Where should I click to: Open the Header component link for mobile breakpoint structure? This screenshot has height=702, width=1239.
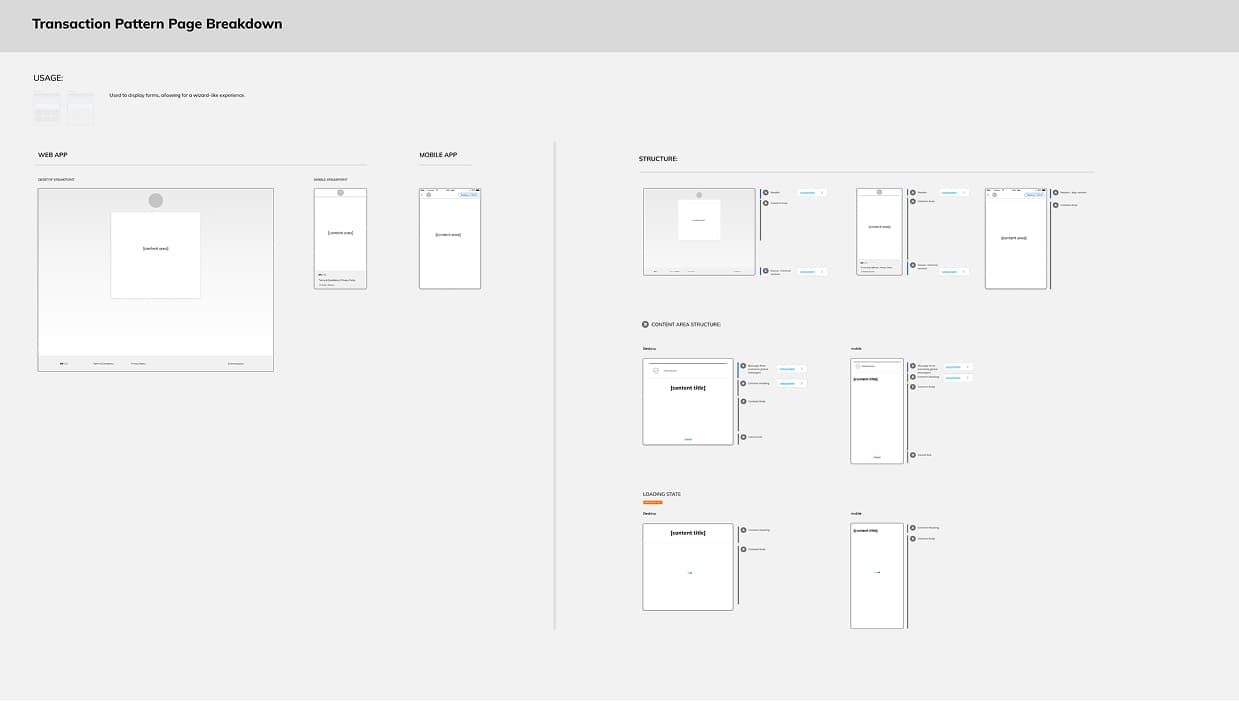(949, 192)
